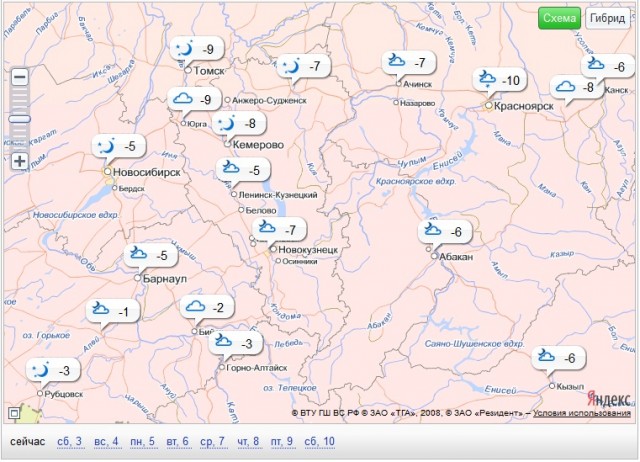Zoom in with the plus button
640x462 pixels.
coord(20,161)
